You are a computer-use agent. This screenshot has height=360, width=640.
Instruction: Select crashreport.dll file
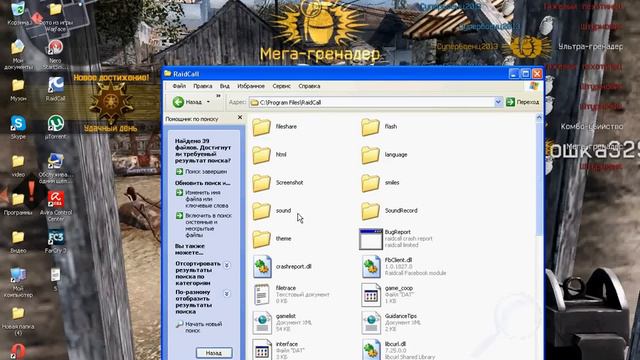(x=282, y=267)
